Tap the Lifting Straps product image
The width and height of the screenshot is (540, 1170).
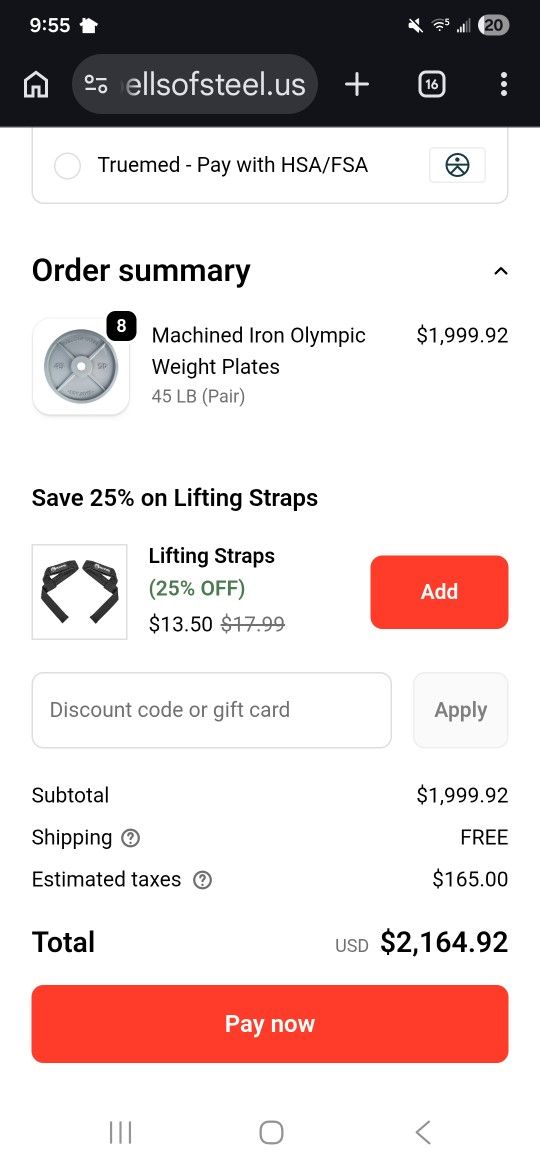point(80,592)
